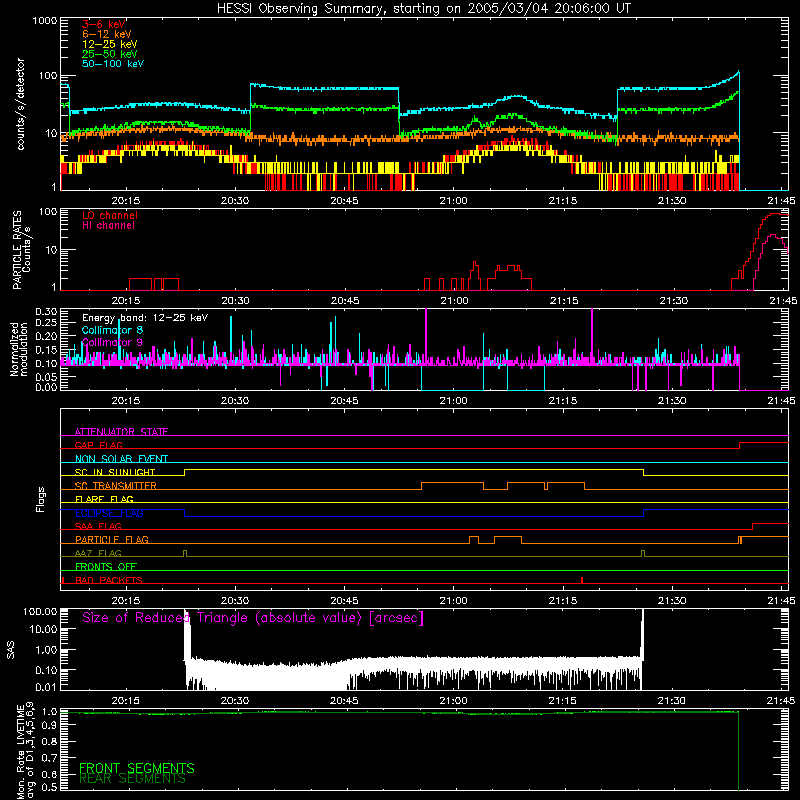Select the 25-50 keV legend label

coord(110,54)
